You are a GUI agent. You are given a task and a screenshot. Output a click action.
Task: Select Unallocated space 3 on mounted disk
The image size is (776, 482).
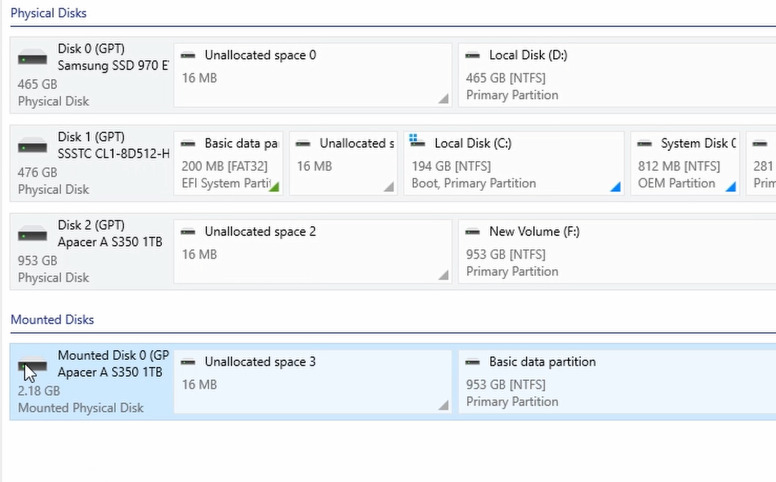click(x=313, y=382)
